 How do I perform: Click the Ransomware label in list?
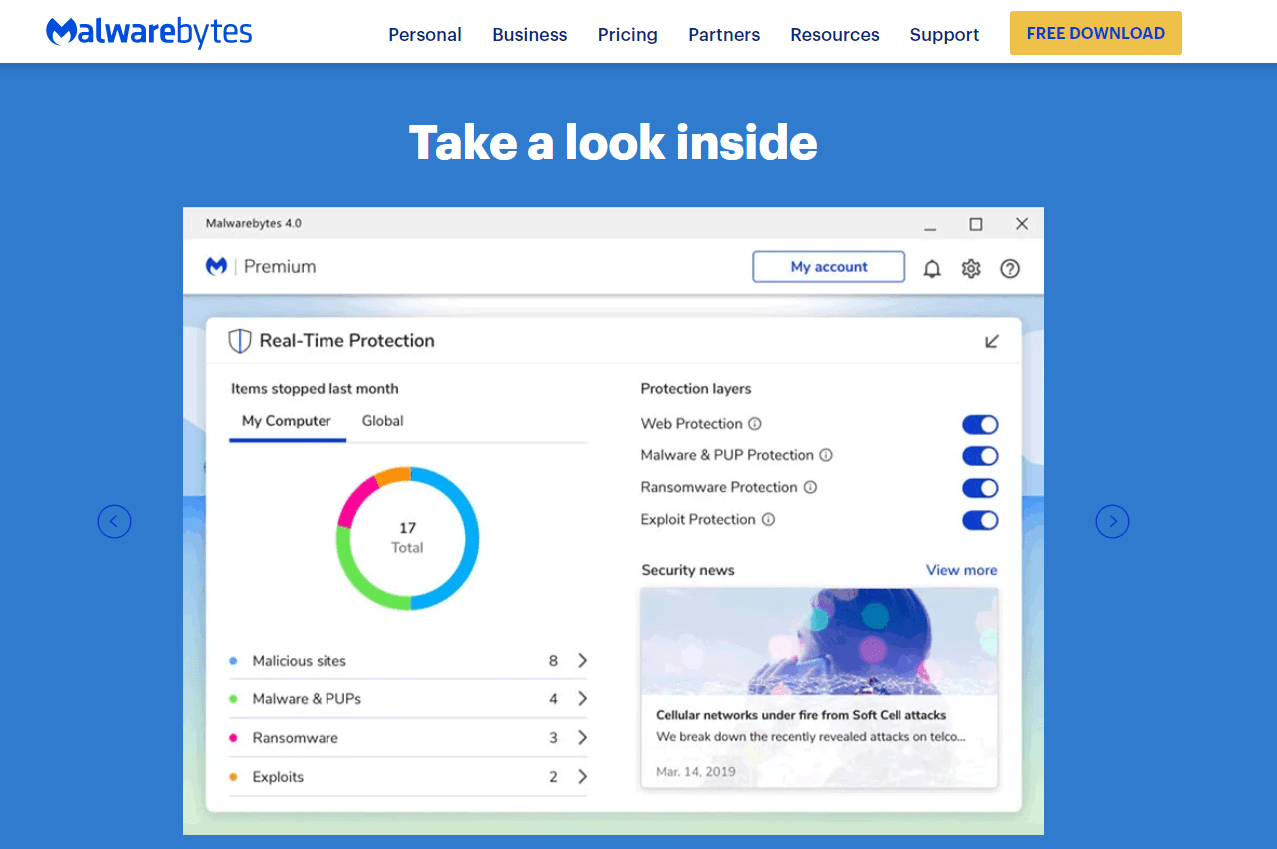click(295, 738)
